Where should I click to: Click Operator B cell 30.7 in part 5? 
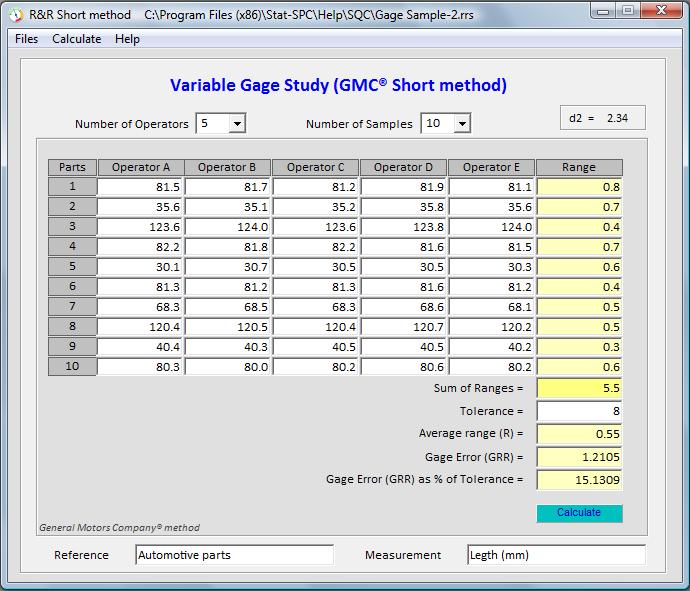pyautogui.click(x=228, y=267)
